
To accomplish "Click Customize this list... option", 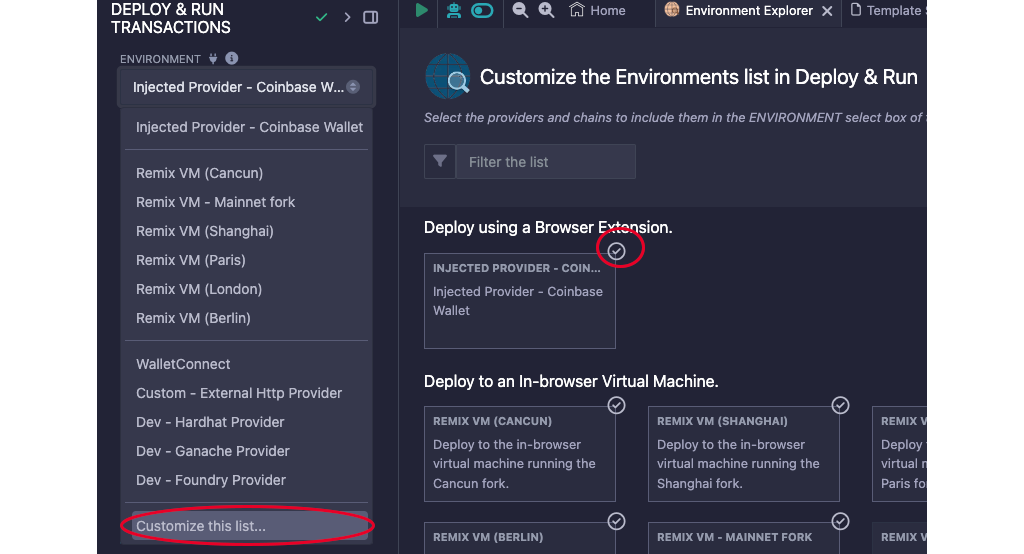I will point(201,526).
